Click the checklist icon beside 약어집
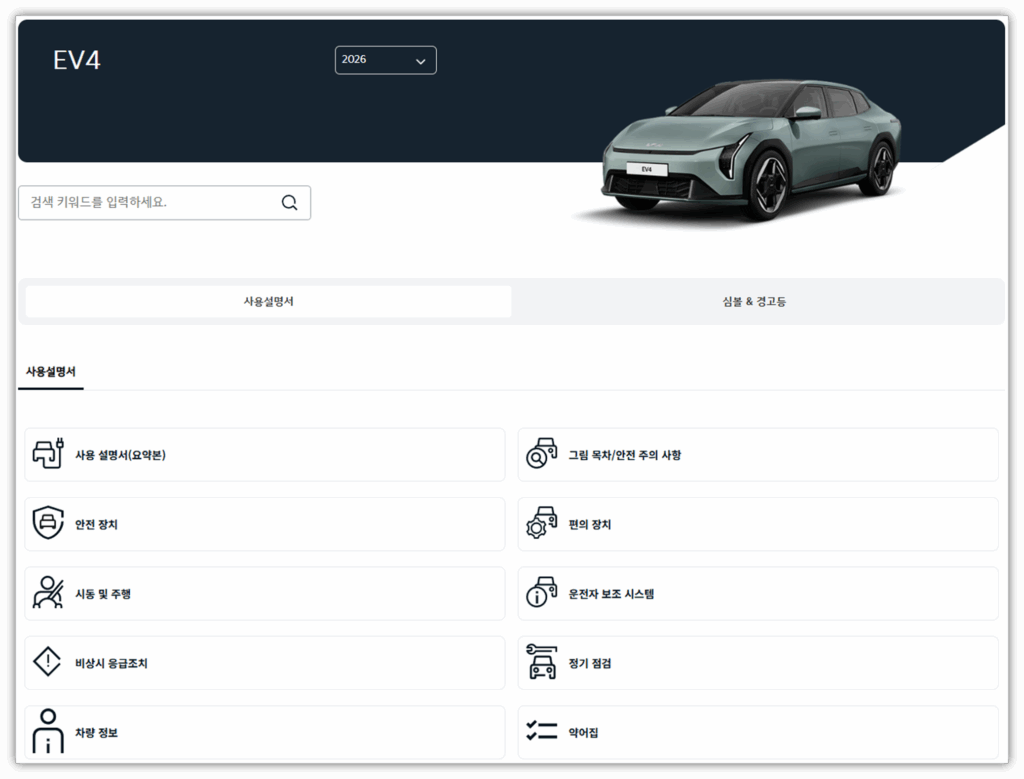The image size is (1024, 779). pyautogui.click(x=541, y=732)
